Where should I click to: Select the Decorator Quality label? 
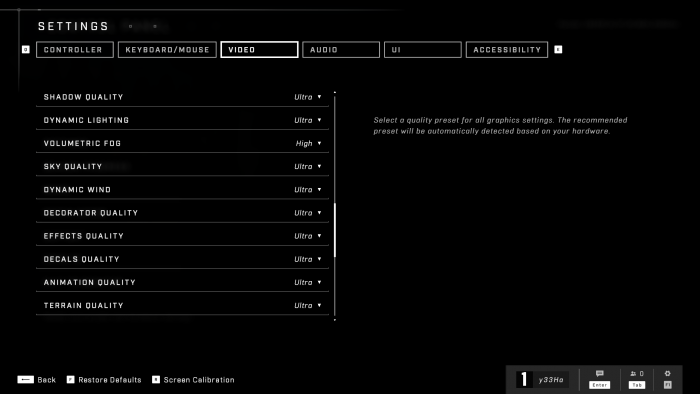pyautogui.click(x=91, y=213)
